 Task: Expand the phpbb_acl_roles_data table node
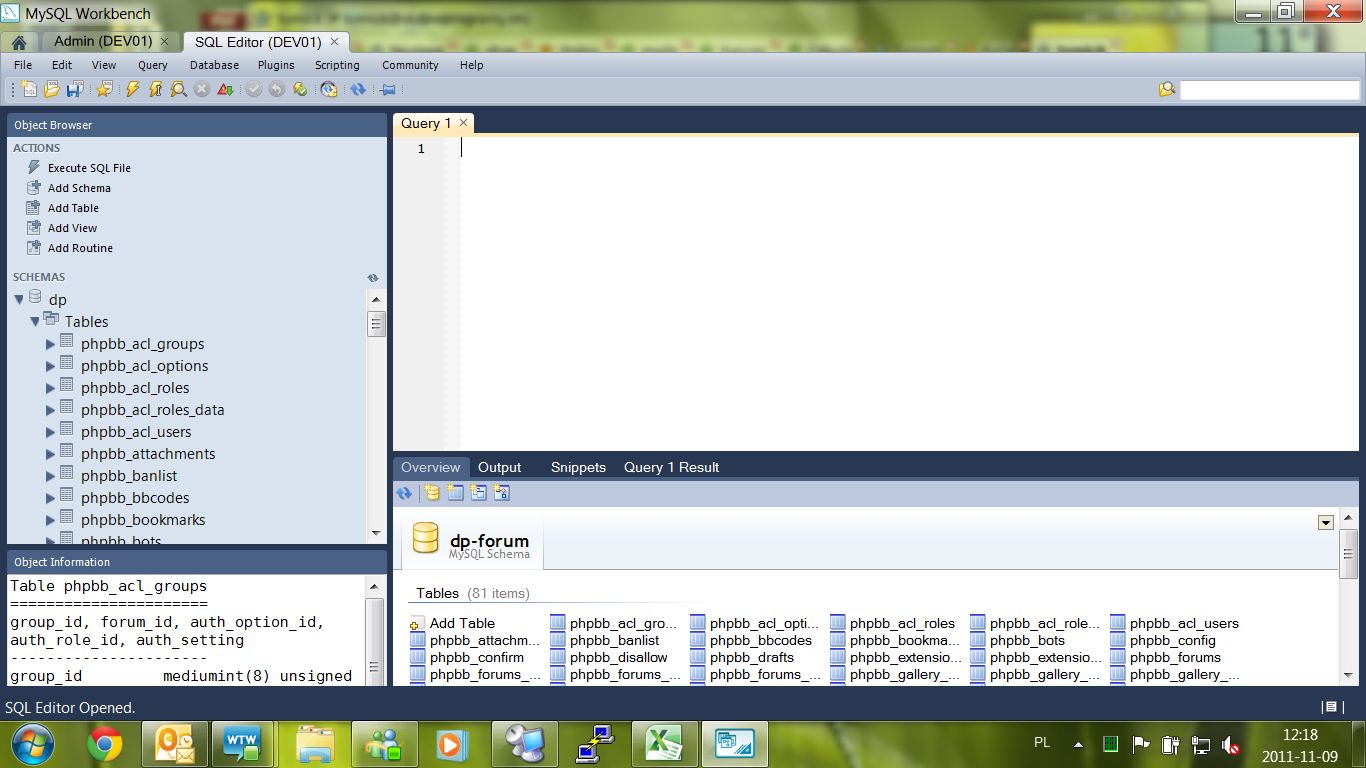coord(50,410)
